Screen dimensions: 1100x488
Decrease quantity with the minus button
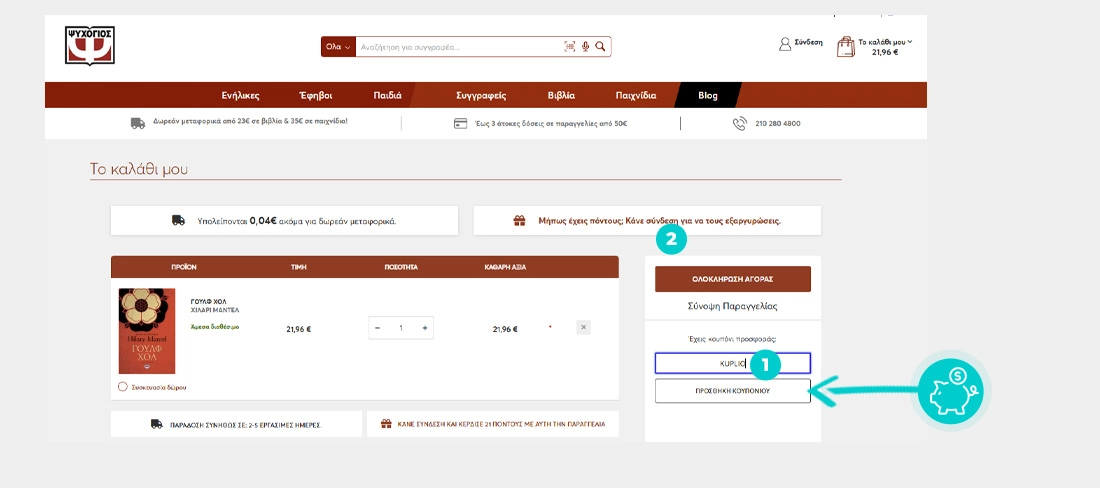pos(377,328)
